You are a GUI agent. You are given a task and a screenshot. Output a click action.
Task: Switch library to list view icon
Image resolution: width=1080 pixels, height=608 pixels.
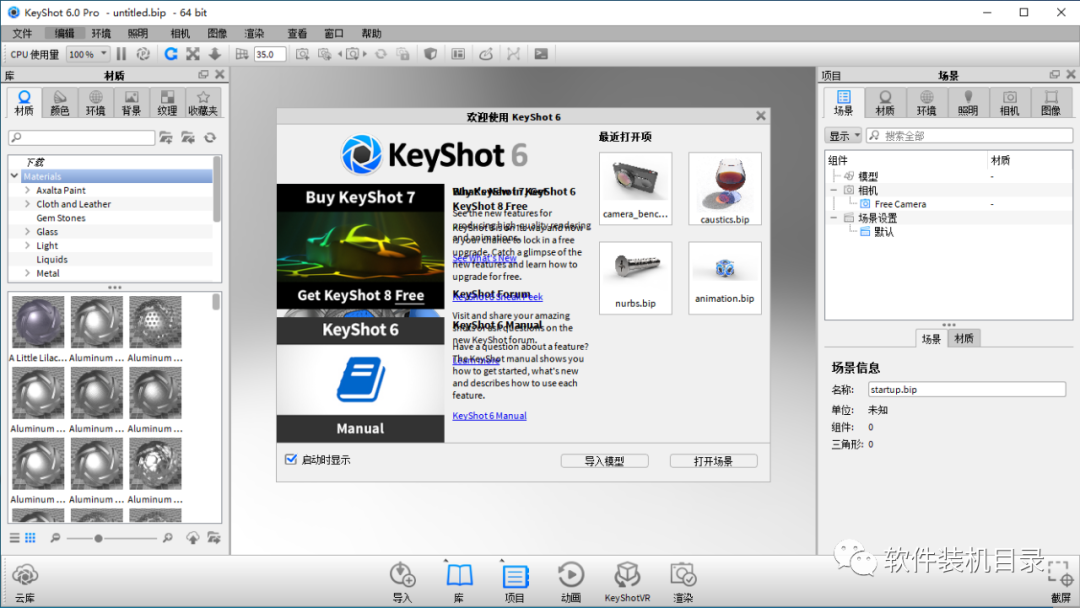[14, 538]
